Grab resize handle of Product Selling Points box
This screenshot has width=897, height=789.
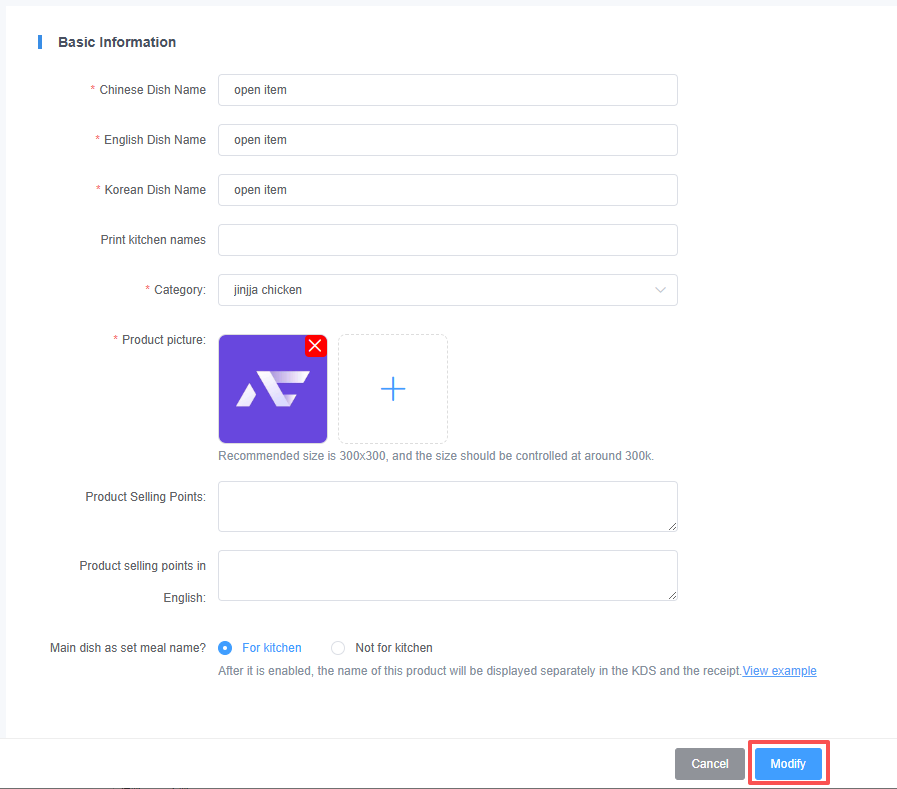coord(672,526)
